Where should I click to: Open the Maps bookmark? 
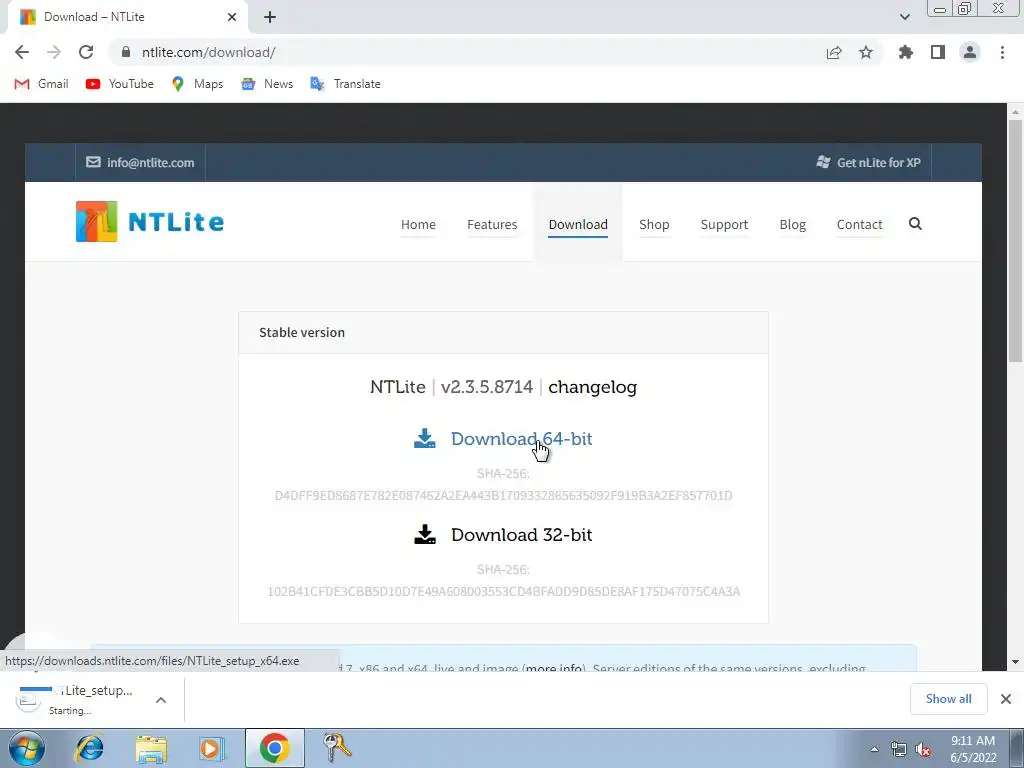pos(197,84)
